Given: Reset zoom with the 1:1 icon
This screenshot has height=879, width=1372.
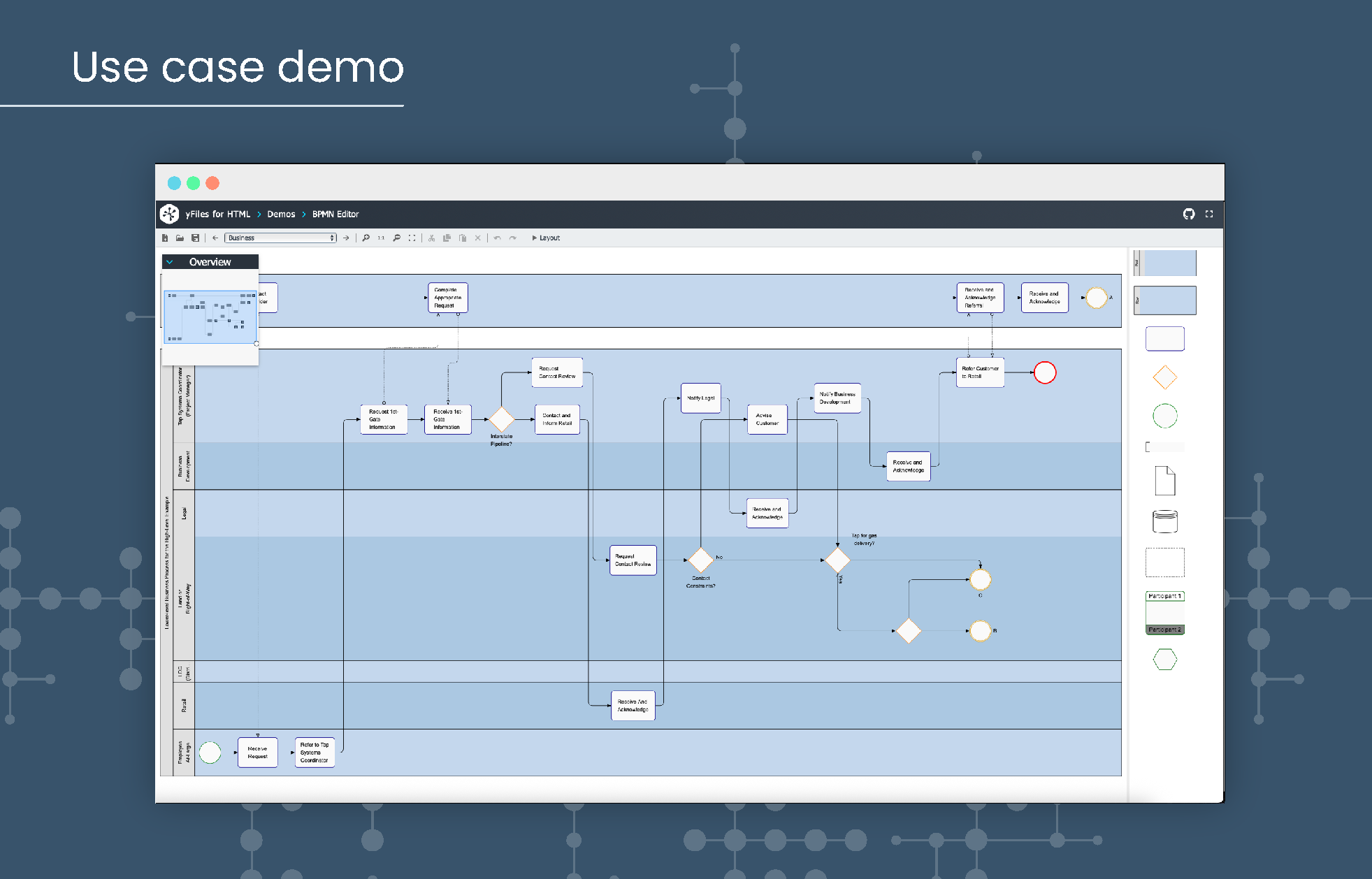Looking at the screenshot, I should (x=381, y=238).
